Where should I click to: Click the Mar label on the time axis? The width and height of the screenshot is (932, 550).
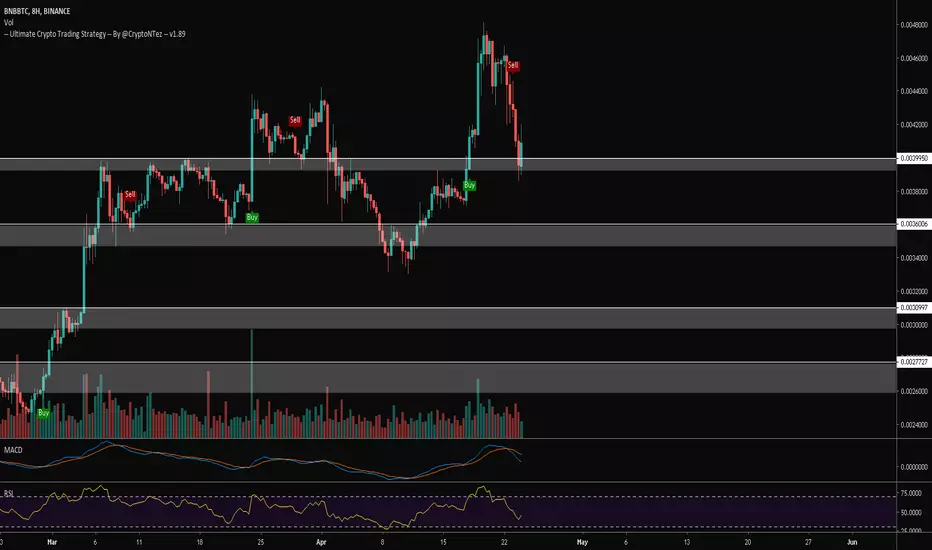tap(52, 542)
